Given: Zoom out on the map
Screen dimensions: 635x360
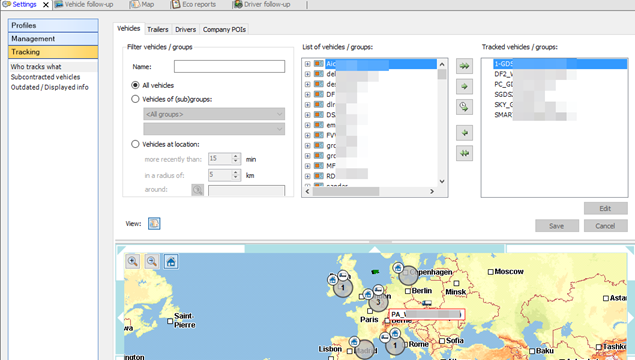Looking at the screenshot, I should 152,262.
